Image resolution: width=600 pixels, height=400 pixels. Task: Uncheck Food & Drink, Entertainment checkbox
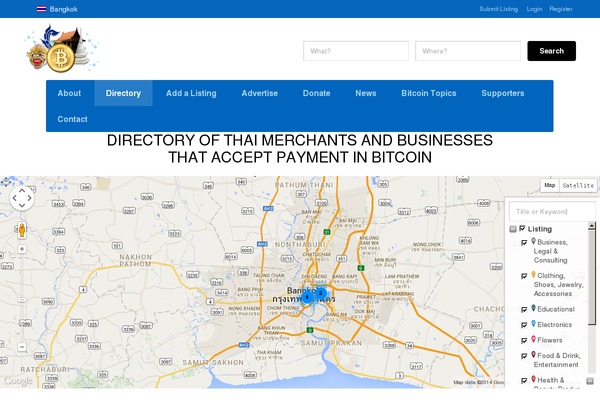(x=524, y=356)
